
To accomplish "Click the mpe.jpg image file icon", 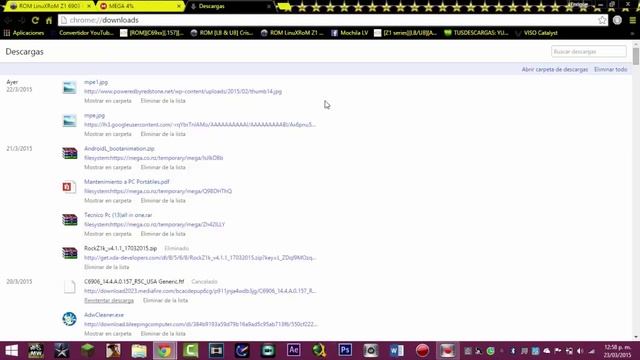I will tap(69, 121).
